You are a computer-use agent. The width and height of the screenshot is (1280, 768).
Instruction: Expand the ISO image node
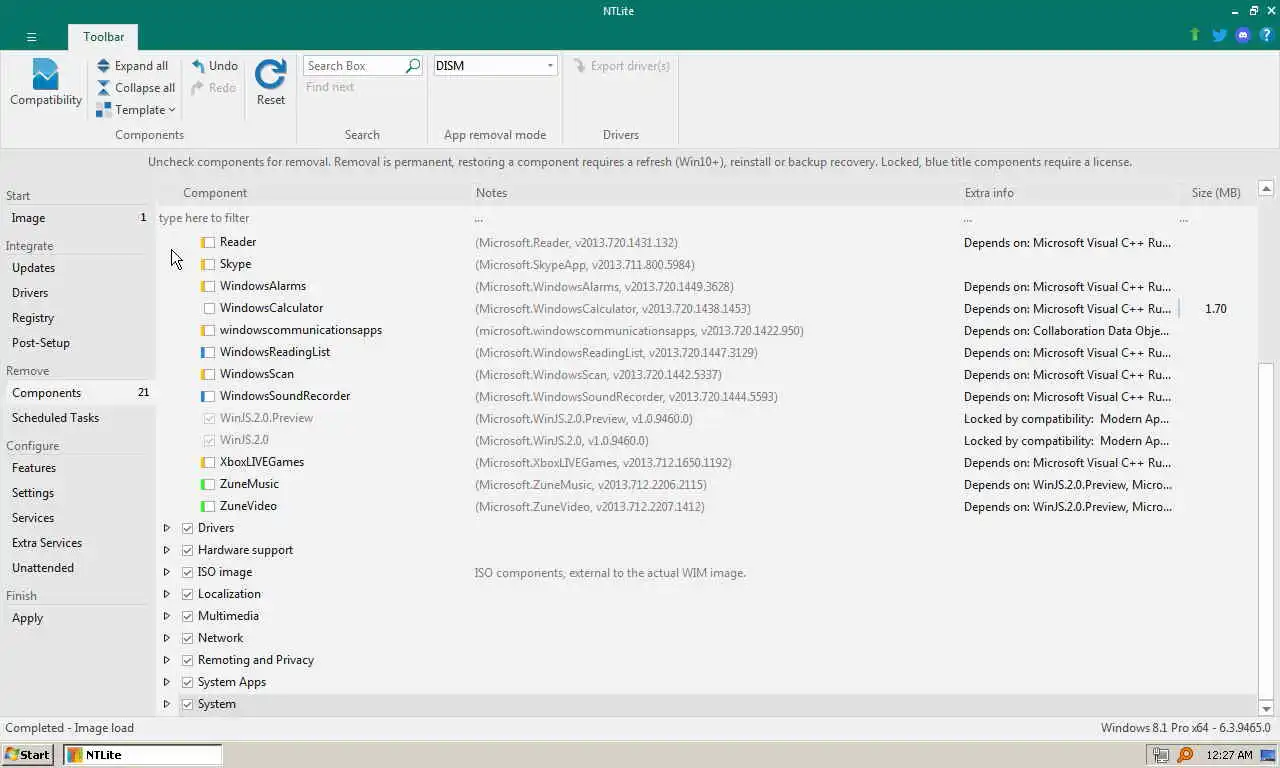coord(167,572)
